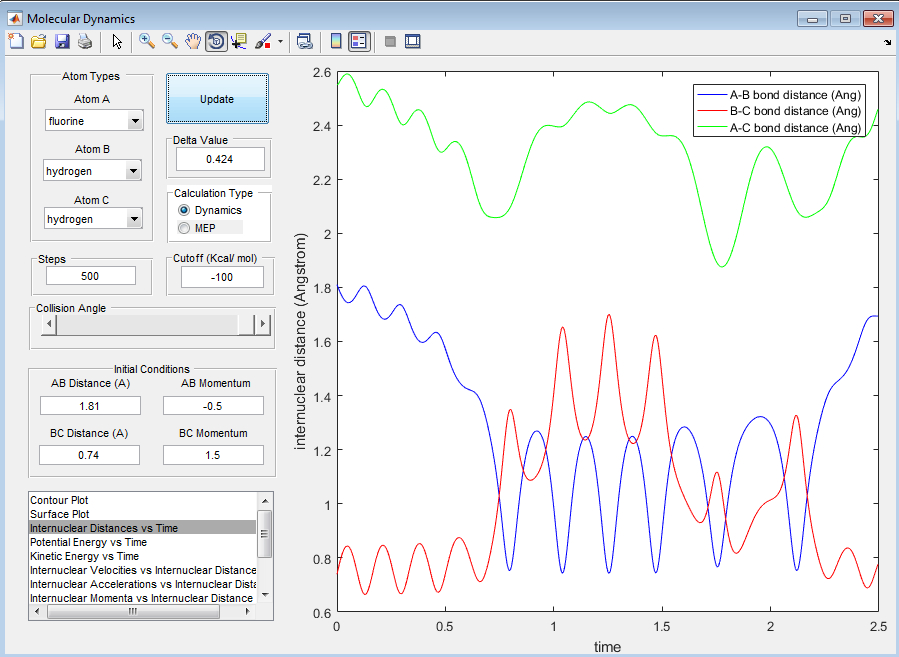This screenshot has width=899, height=657.
Task: Select the Zoom In magnifier tool
Action: click(147, 41)
